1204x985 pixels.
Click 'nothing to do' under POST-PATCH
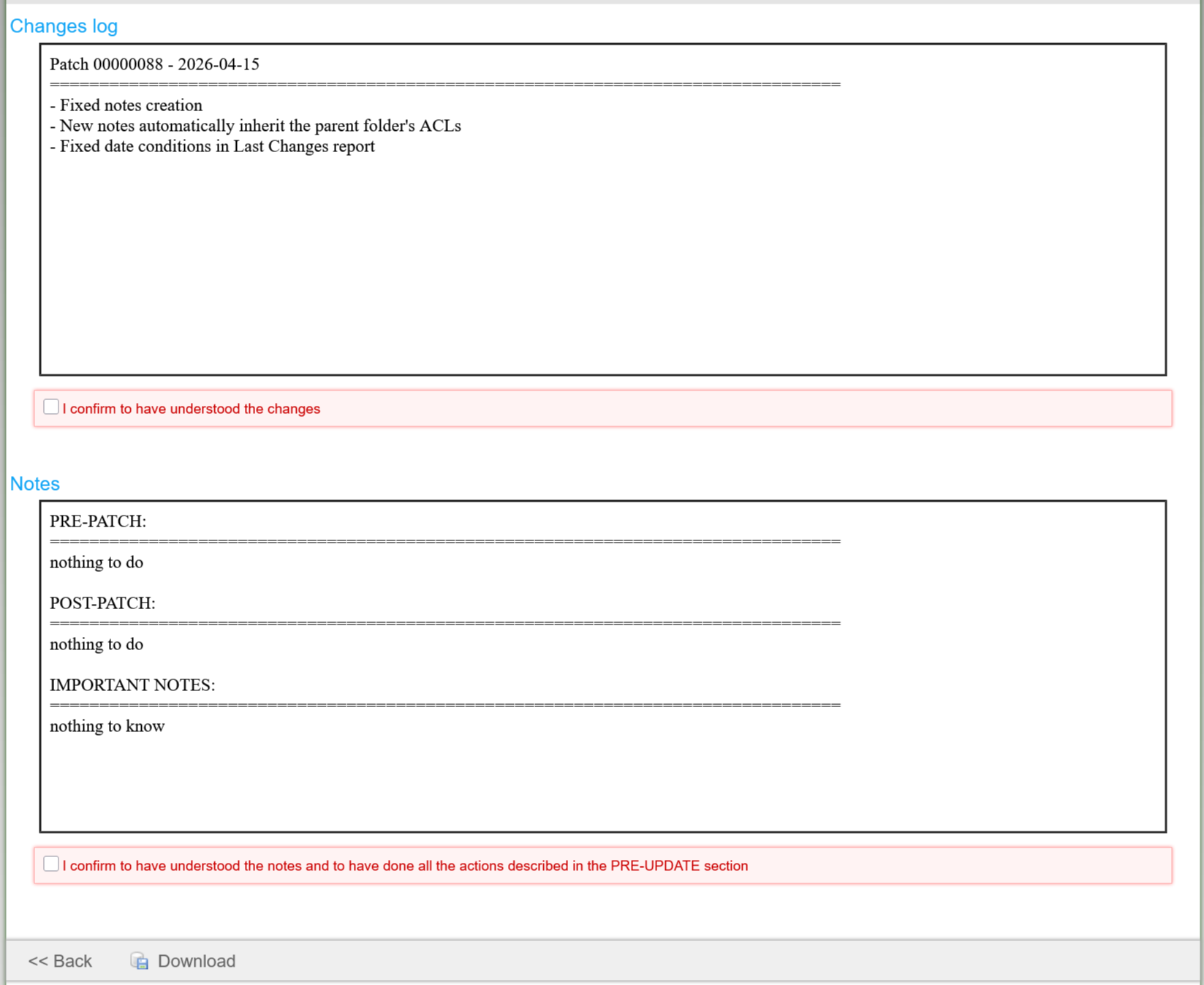coord(96,644)
